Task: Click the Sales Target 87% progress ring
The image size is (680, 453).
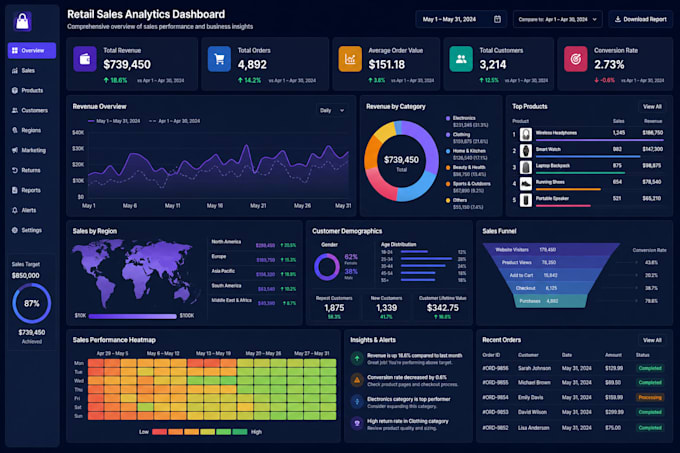Action: (x=32, y=303)
